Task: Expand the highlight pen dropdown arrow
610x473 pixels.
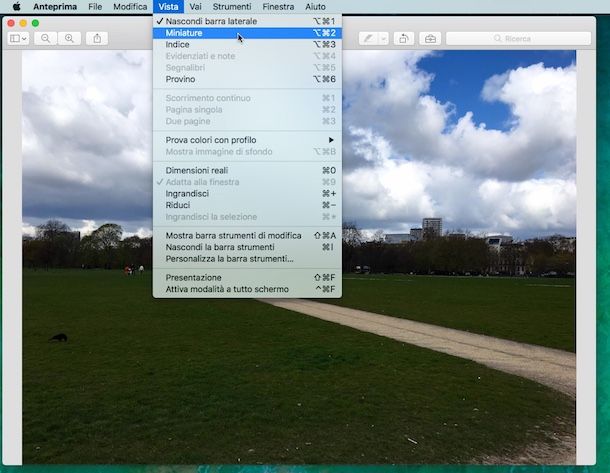Action: coord(384,39)
